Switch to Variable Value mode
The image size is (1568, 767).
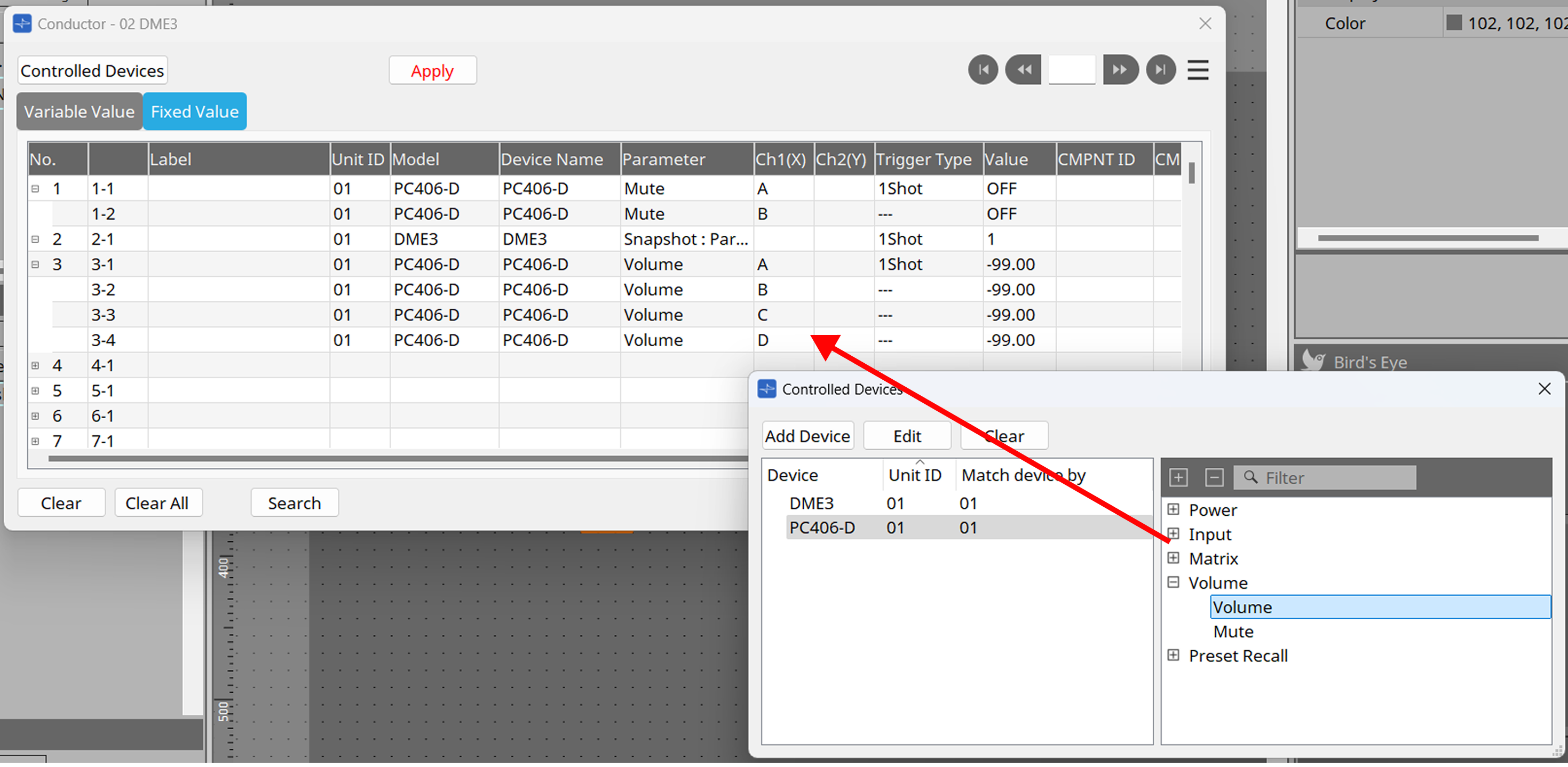pyautogui.click(x=79, y=111)
